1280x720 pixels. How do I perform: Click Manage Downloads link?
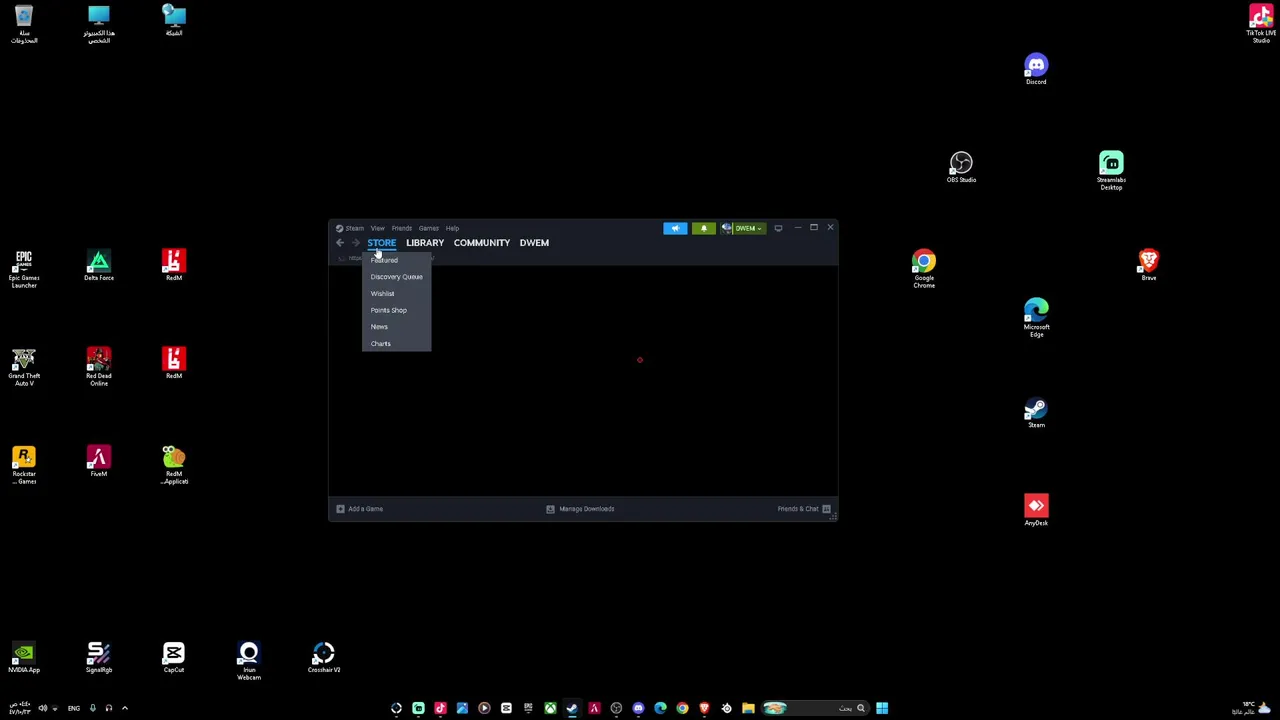coord(587,509)
